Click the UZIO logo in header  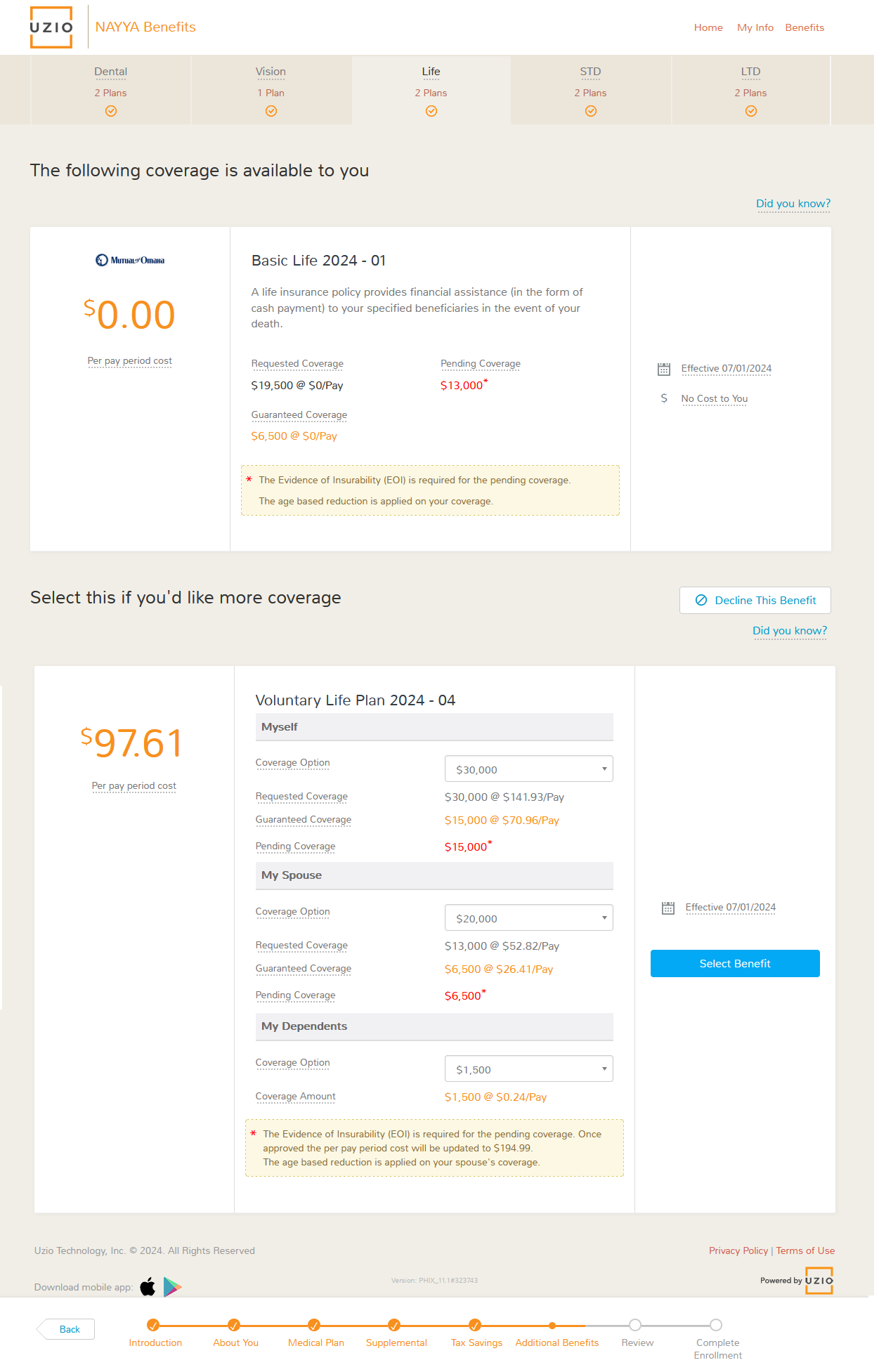[51, 27]
